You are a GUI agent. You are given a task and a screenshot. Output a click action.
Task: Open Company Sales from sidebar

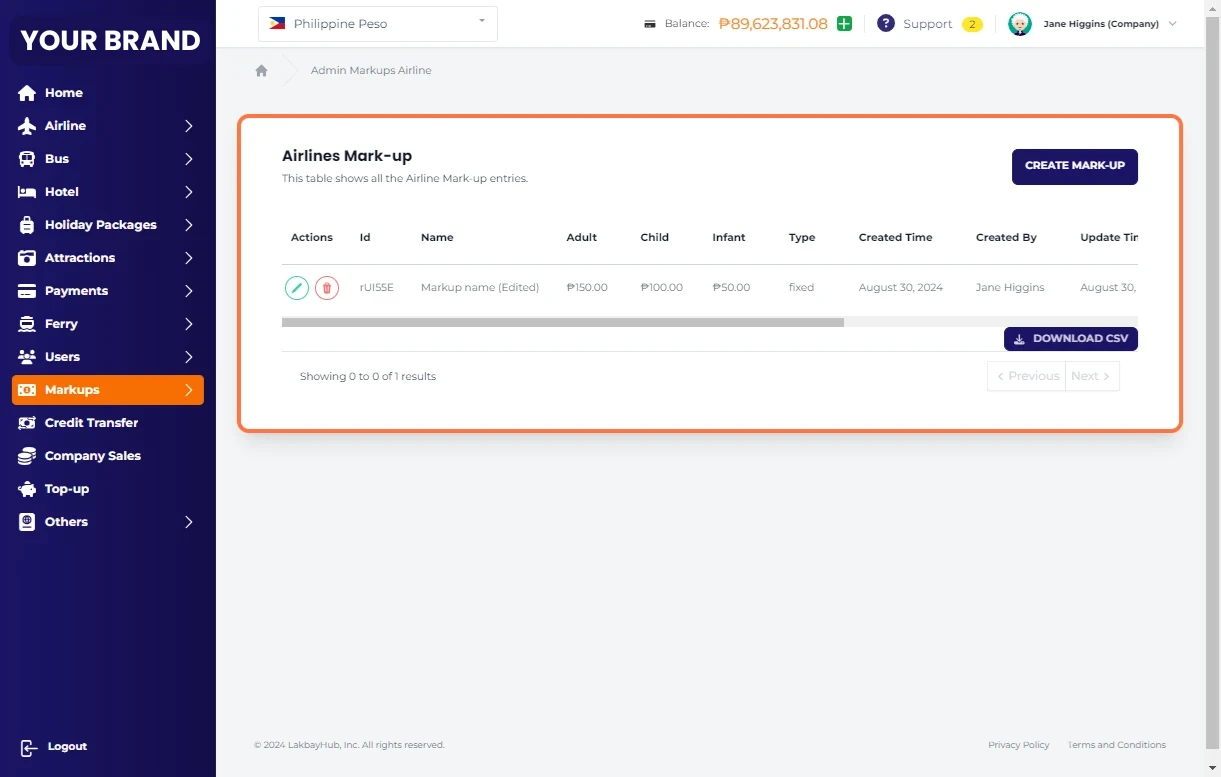click(x=92, y=456)
